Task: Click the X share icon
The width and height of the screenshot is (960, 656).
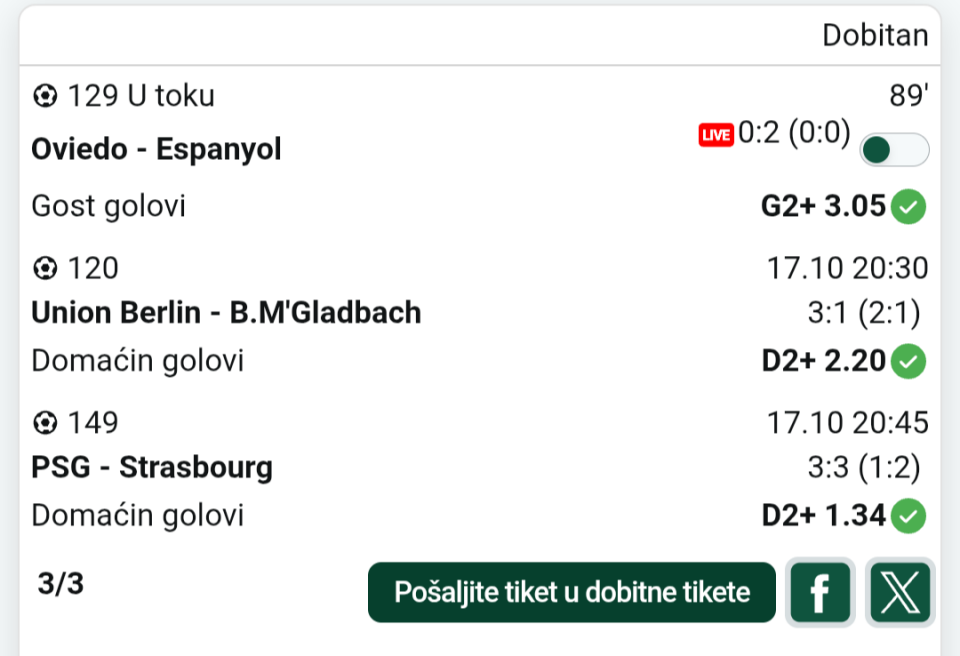Action: coord(900,592)
